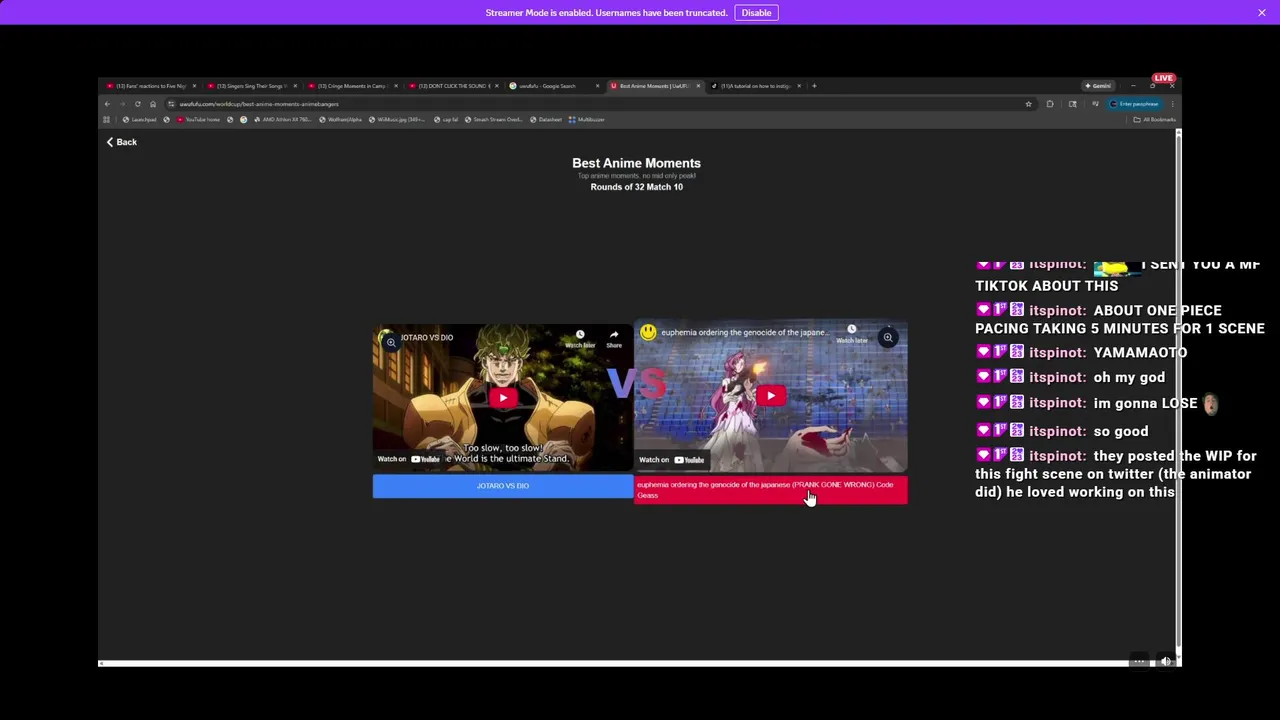This screenshot has height=720, width=1280.
Task: Close the Streamer Mode notification banner
Action: pyautogui.click(x=1262, y=13)
